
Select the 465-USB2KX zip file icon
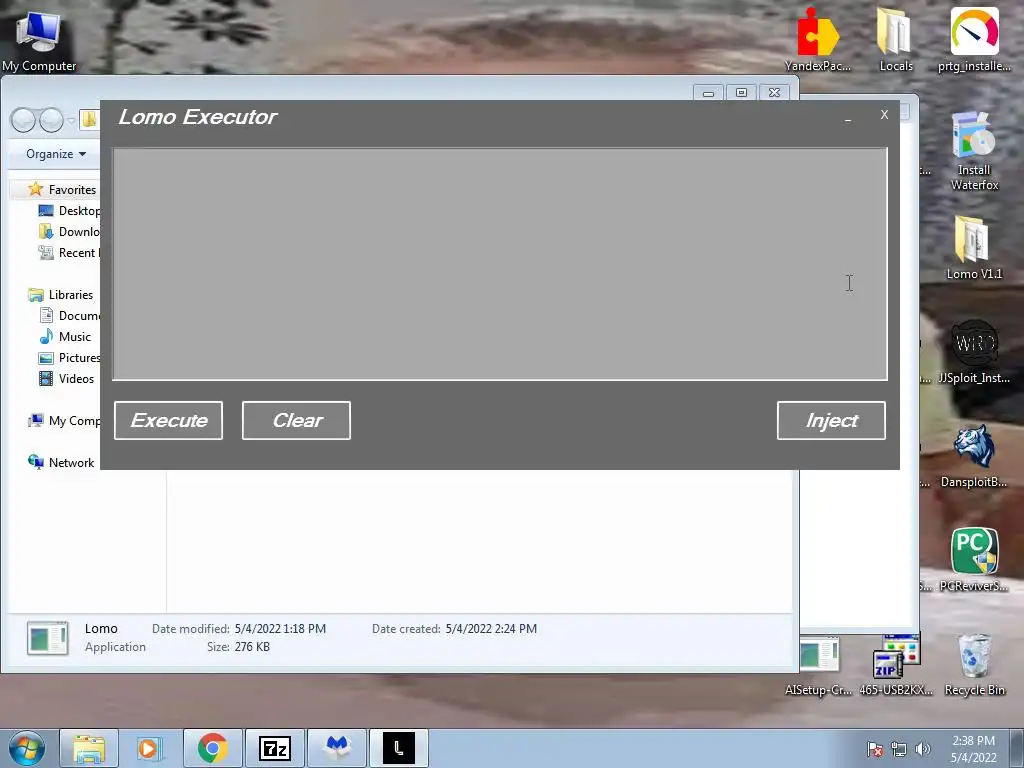pos(895,665)
